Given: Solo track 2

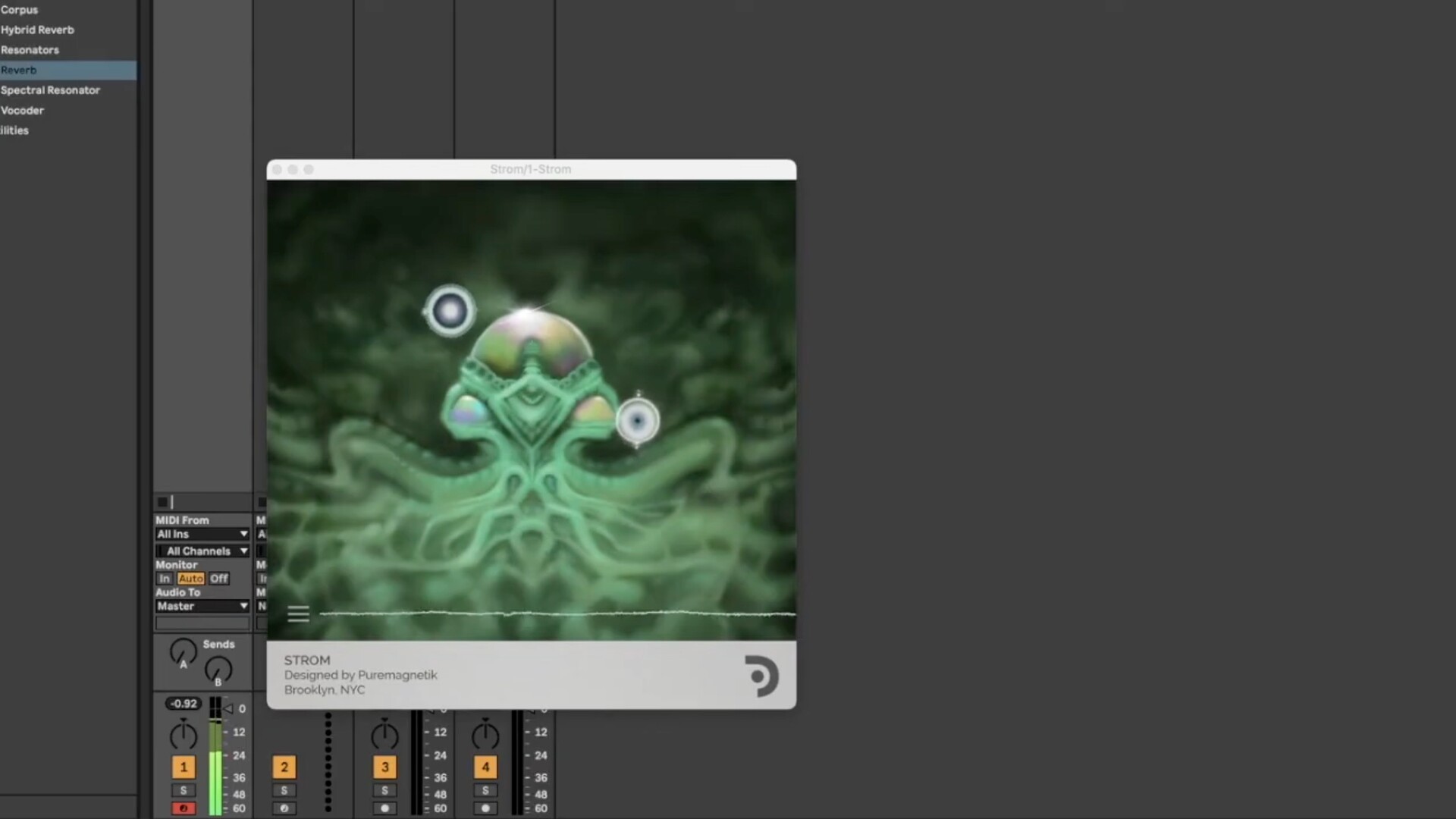Looking at the screenshot, I should [284, 791].
